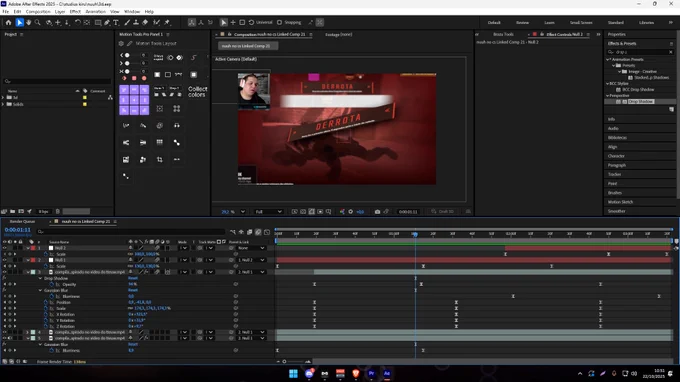Viewport: 680px width, 382px height.
Task: Collapse Drop Shadow effect group
Action: coord(40,278)
